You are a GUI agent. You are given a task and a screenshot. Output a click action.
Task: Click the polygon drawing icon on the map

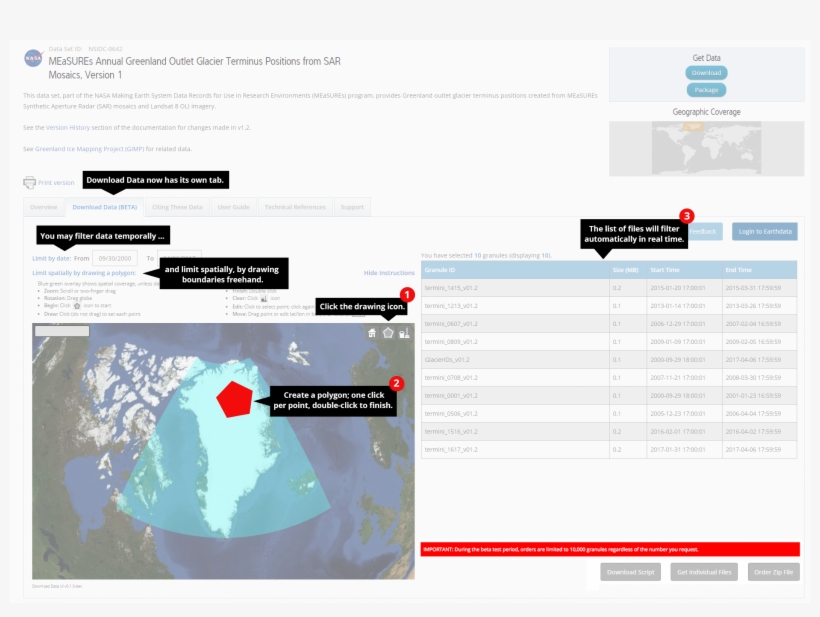click(x=388, y=332)
